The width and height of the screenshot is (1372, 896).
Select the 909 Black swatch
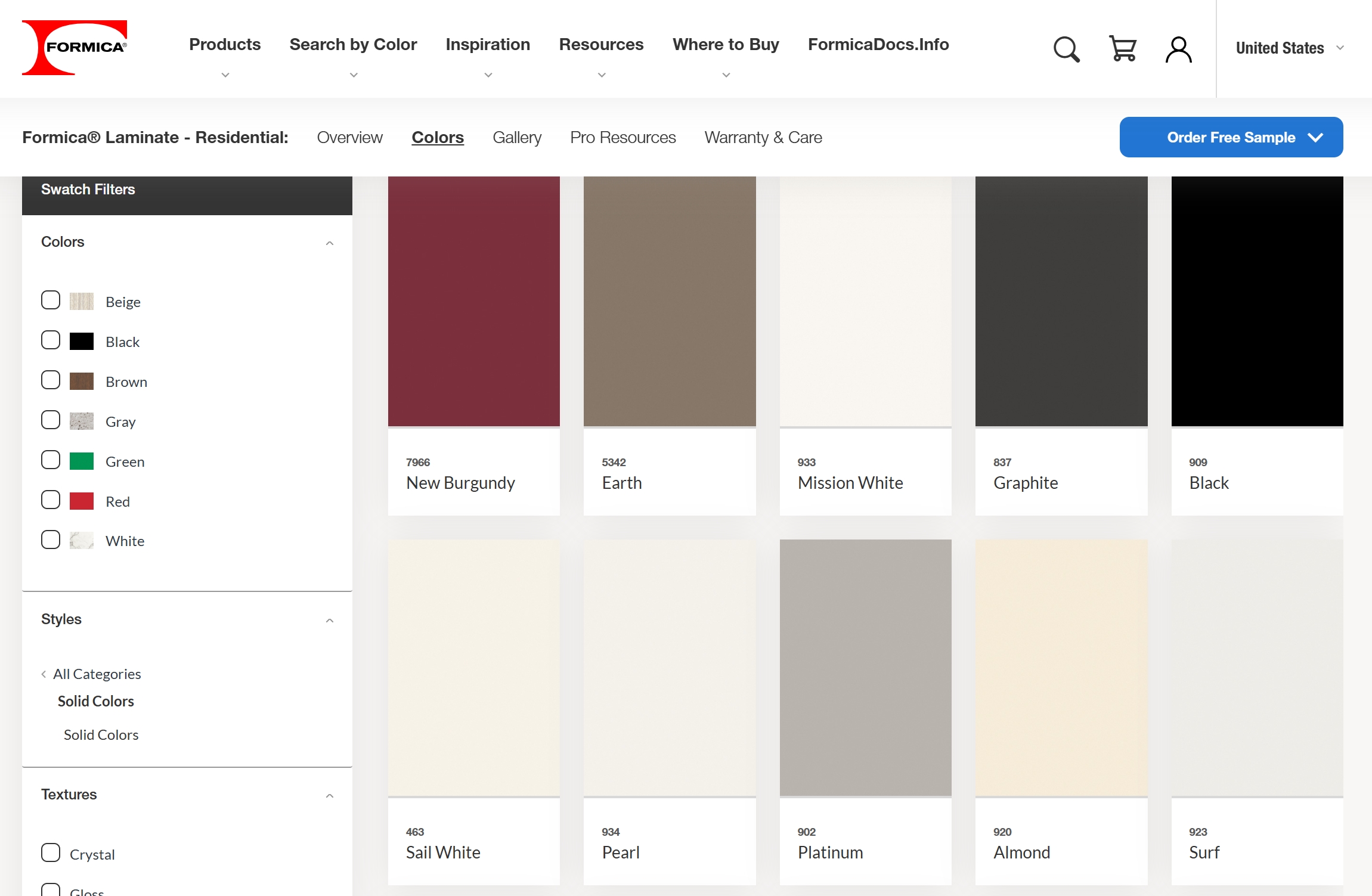click(x=1257, y=301)
